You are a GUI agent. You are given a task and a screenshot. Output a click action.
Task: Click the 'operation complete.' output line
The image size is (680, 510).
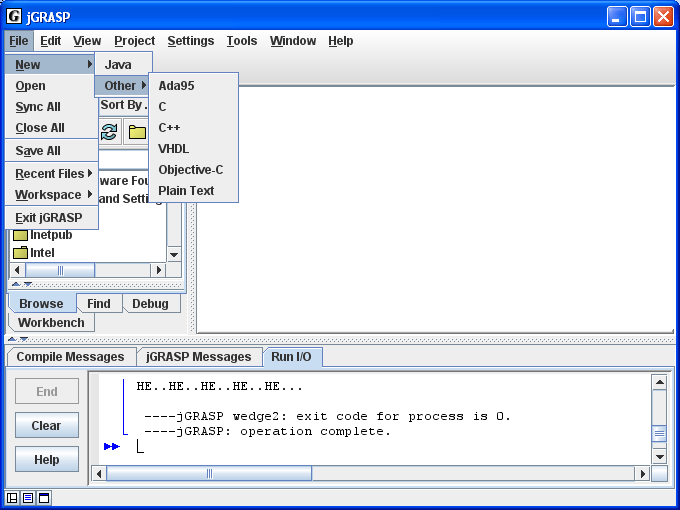click(267, 432)
